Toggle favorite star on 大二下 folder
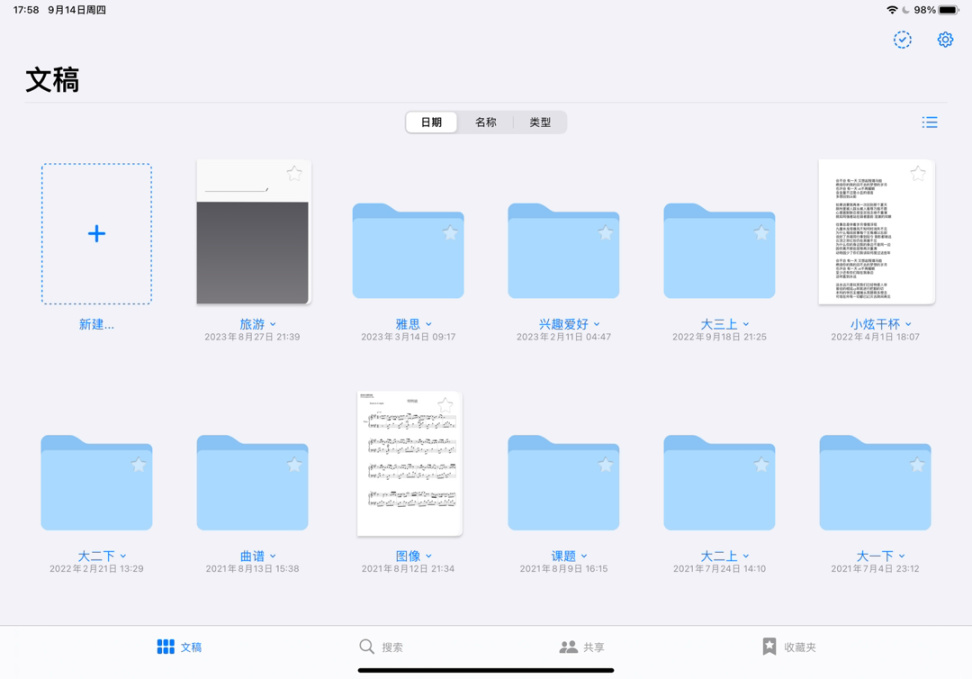 click(139, 465)
